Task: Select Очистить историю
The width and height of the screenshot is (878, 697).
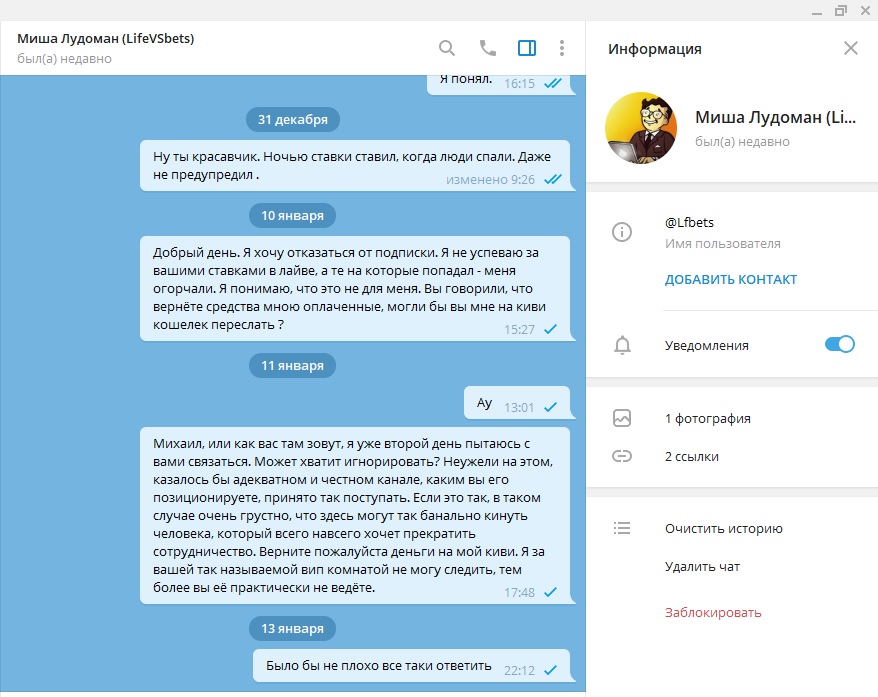Action: pyautogui.click(x=723, y=528)
